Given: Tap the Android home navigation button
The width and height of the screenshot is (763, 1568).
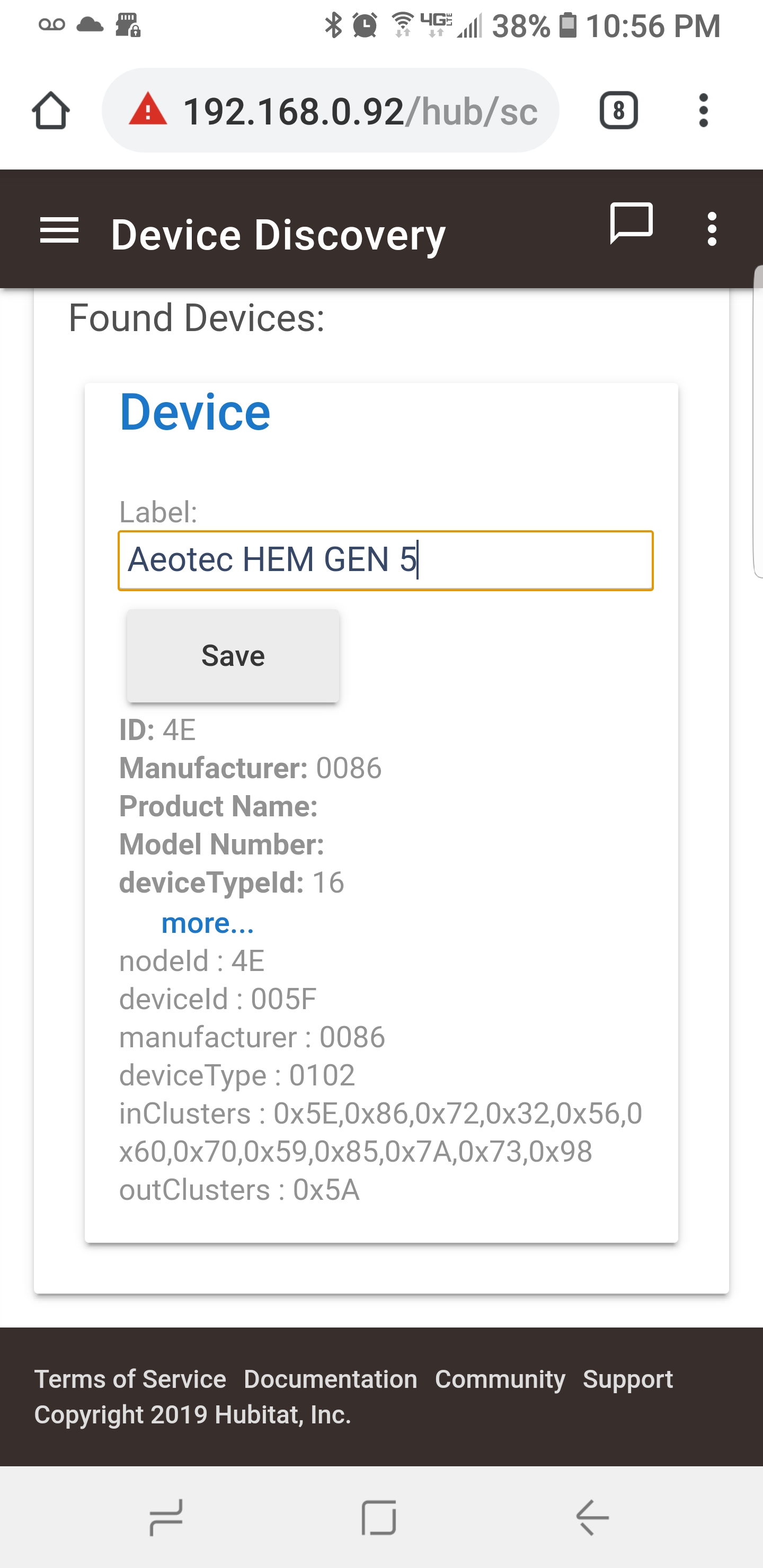Looking at the screenshot, I should (x=379, y=1518).
